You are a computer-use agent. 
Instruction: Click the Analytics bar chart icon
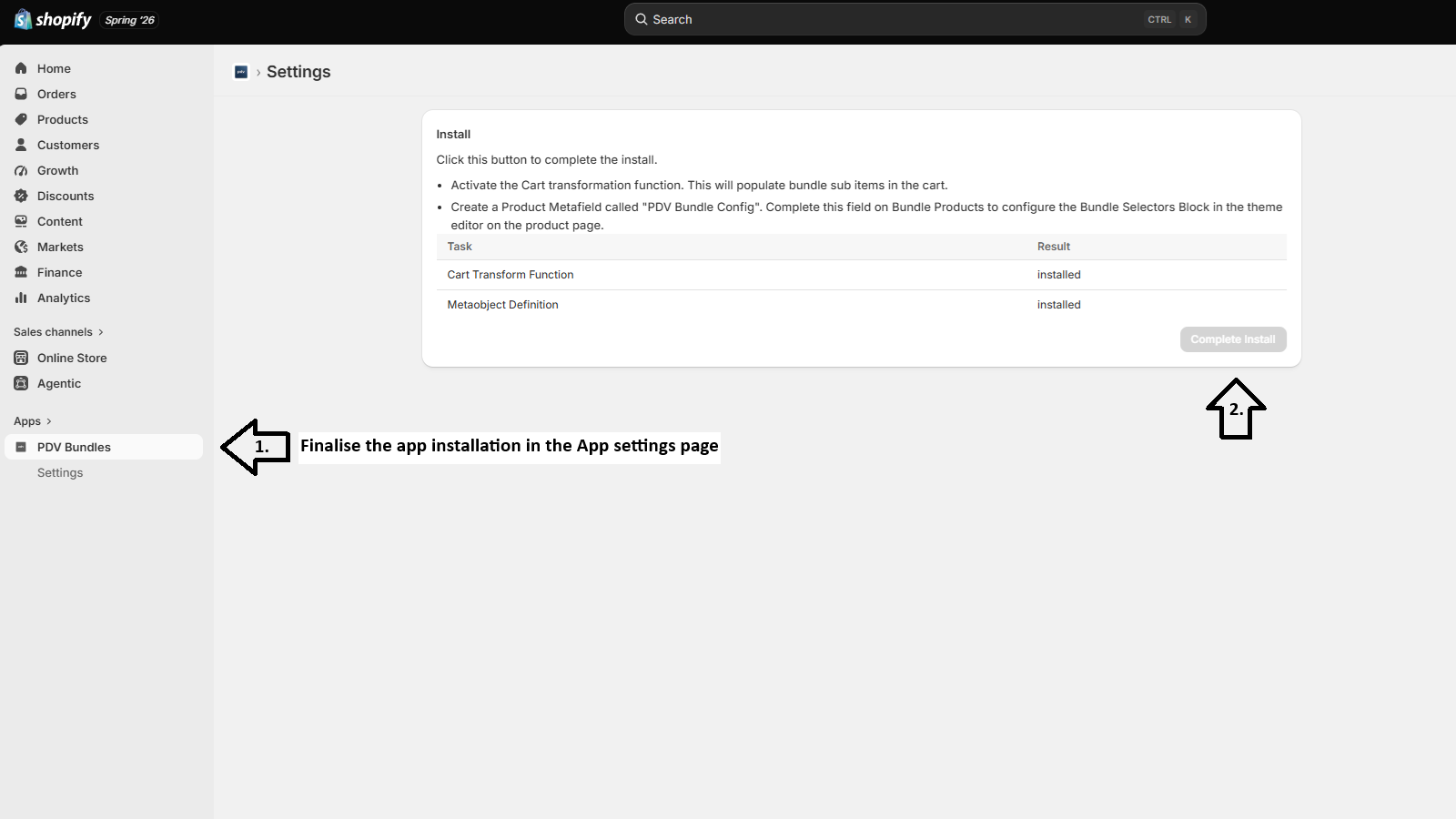21,298
